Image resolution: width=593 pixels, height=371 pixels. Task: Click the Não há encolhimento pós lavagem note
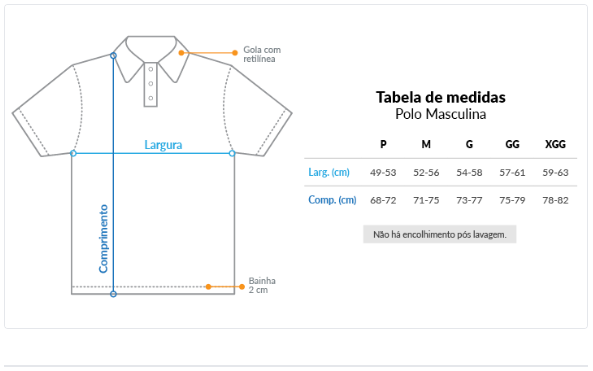click(x=439, y=234)
